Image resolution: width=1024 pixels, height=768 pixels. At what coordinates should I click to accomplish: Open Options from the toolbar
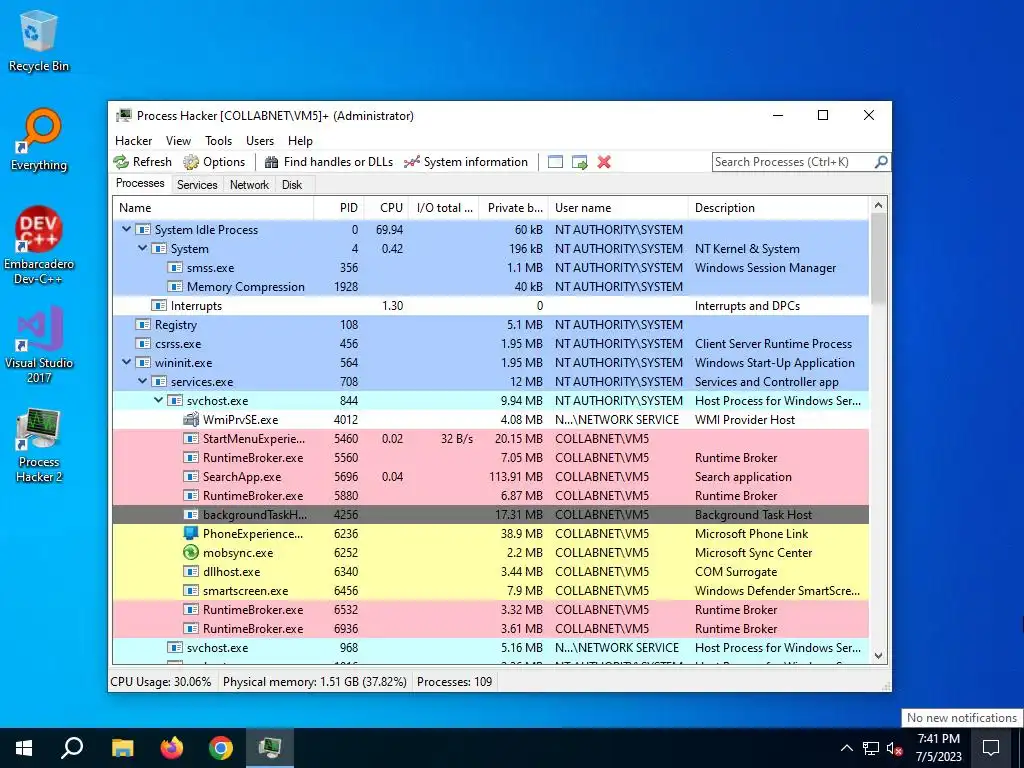click(x=214, y=162)
